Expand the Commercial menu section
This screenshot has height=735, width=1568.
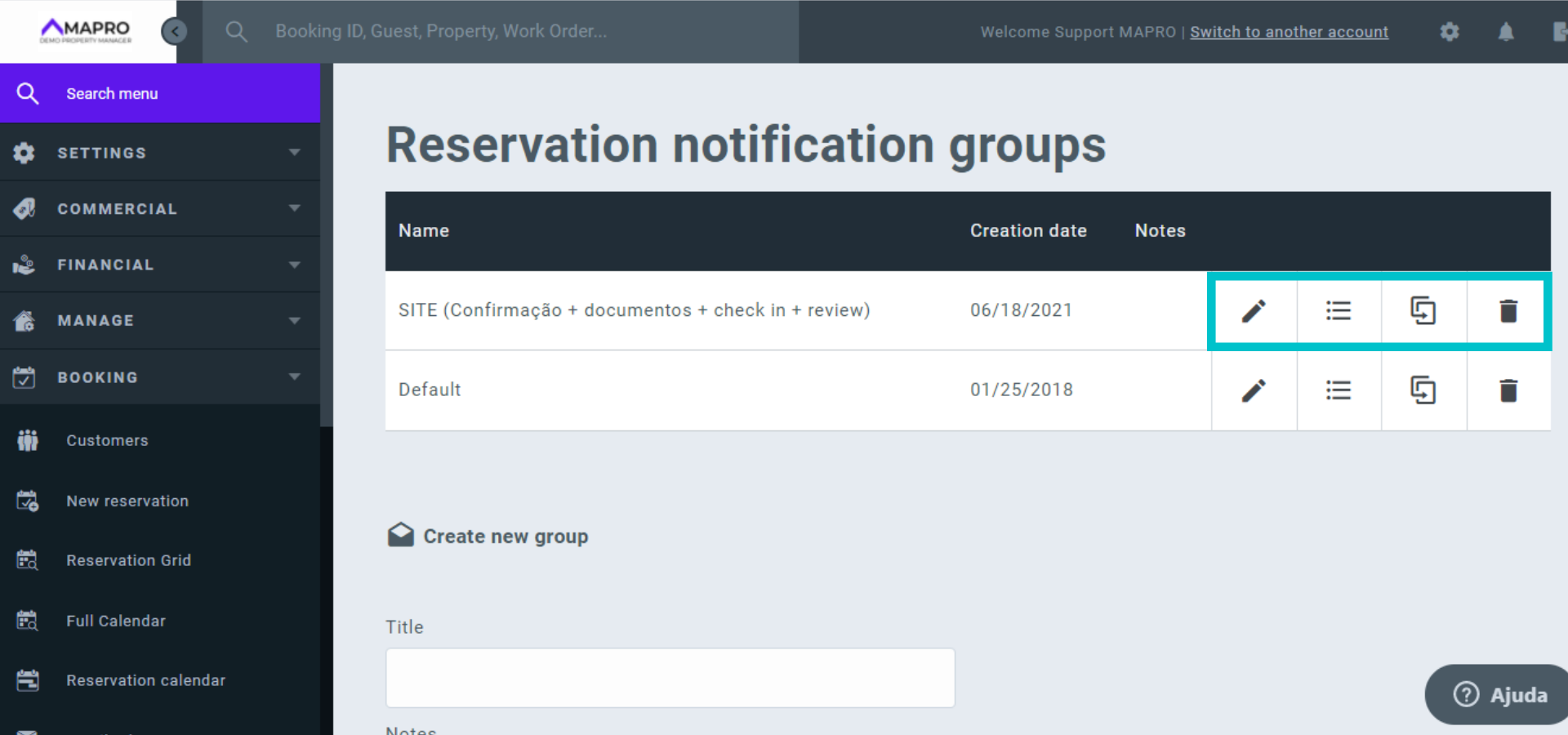[159, 209]
